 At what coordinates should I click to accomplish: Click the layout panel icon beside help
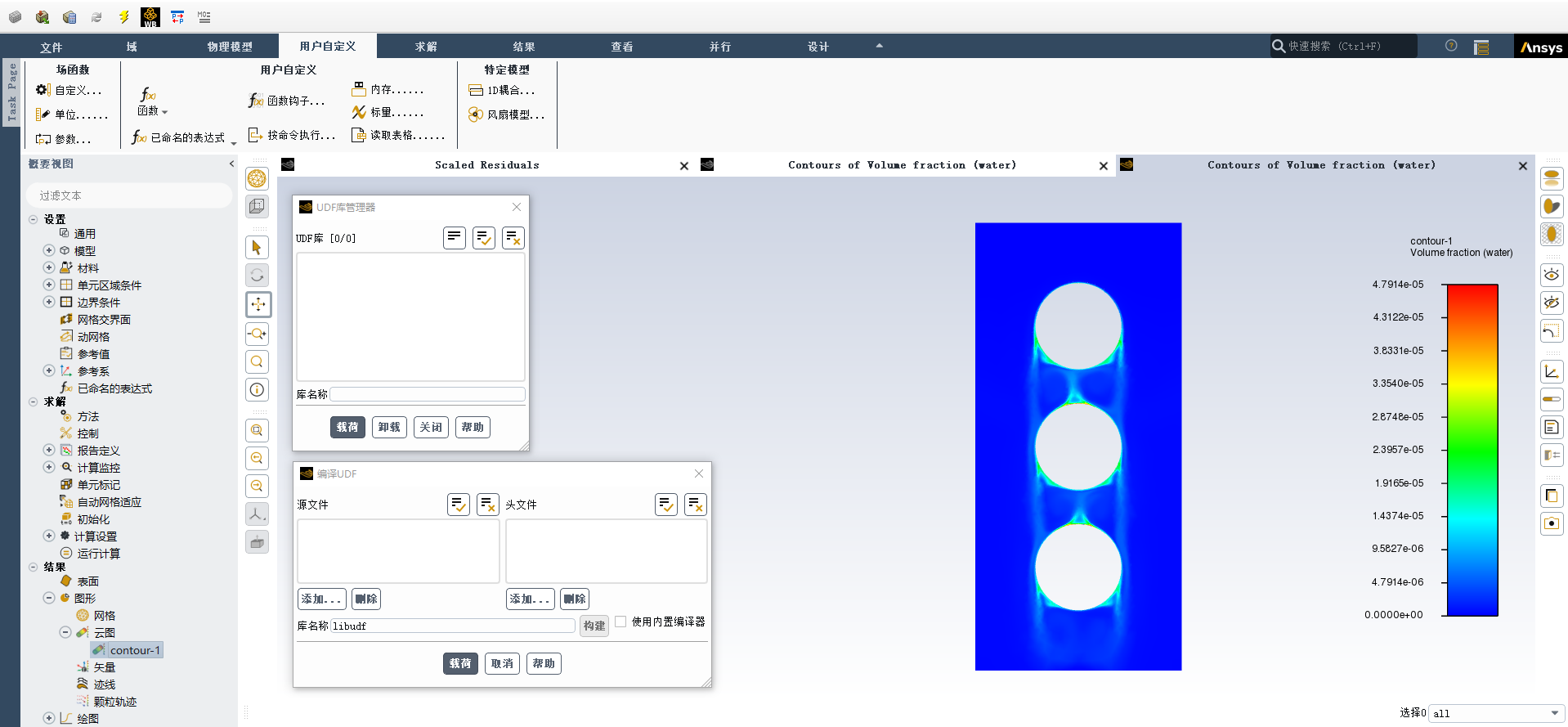(1481, 47)
